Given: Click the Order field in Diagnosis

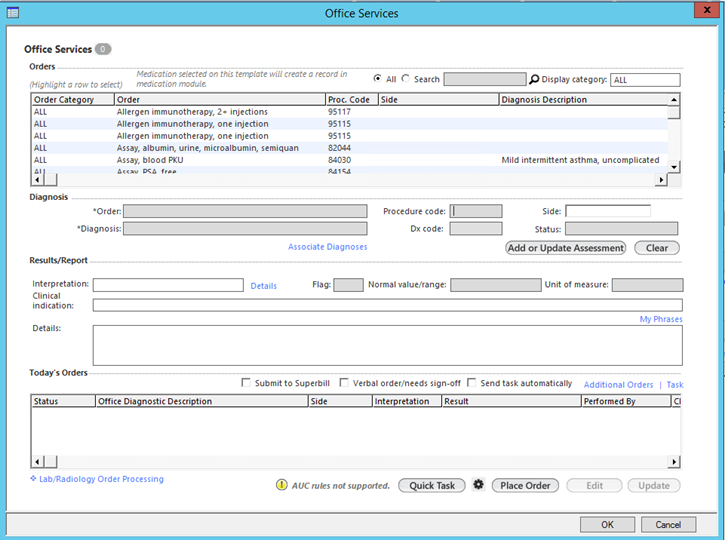Looking at the screenshot, I should click(245, 211).
